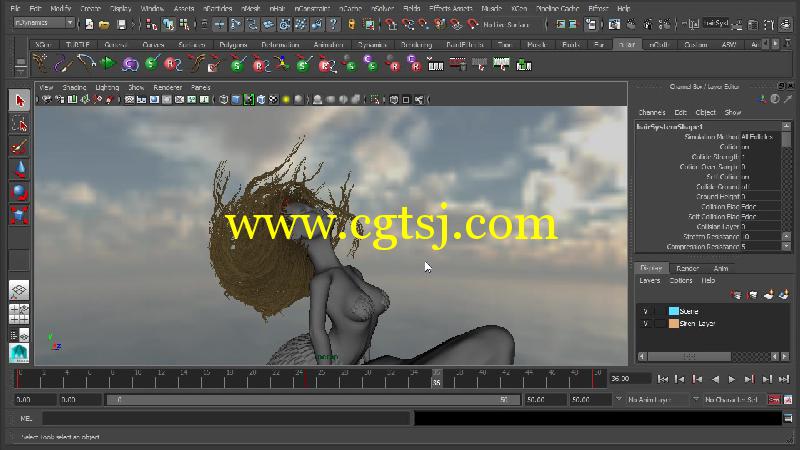
Task: Toggle visibility V of Scene layer
Action: coord(645,311)
